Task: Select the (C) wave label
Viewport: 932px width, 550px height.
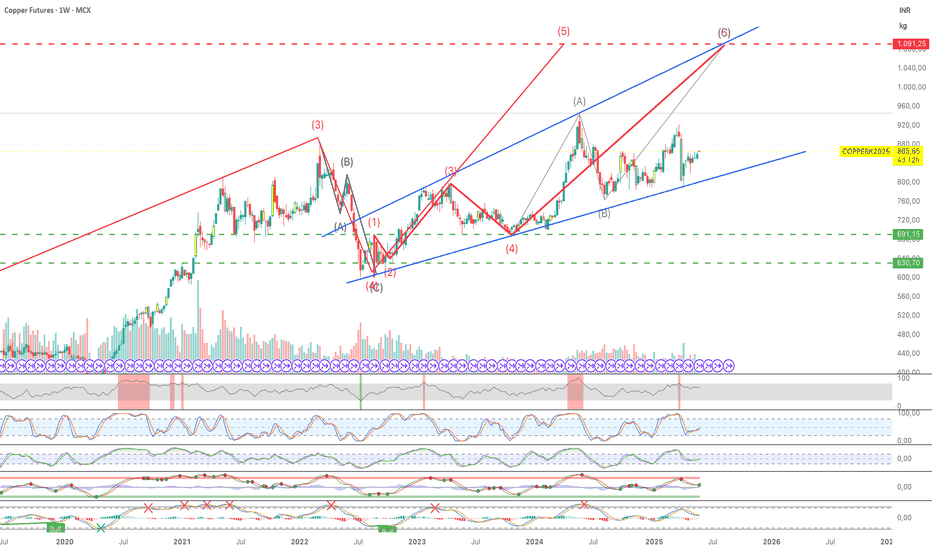Action: tap(376, 288)
